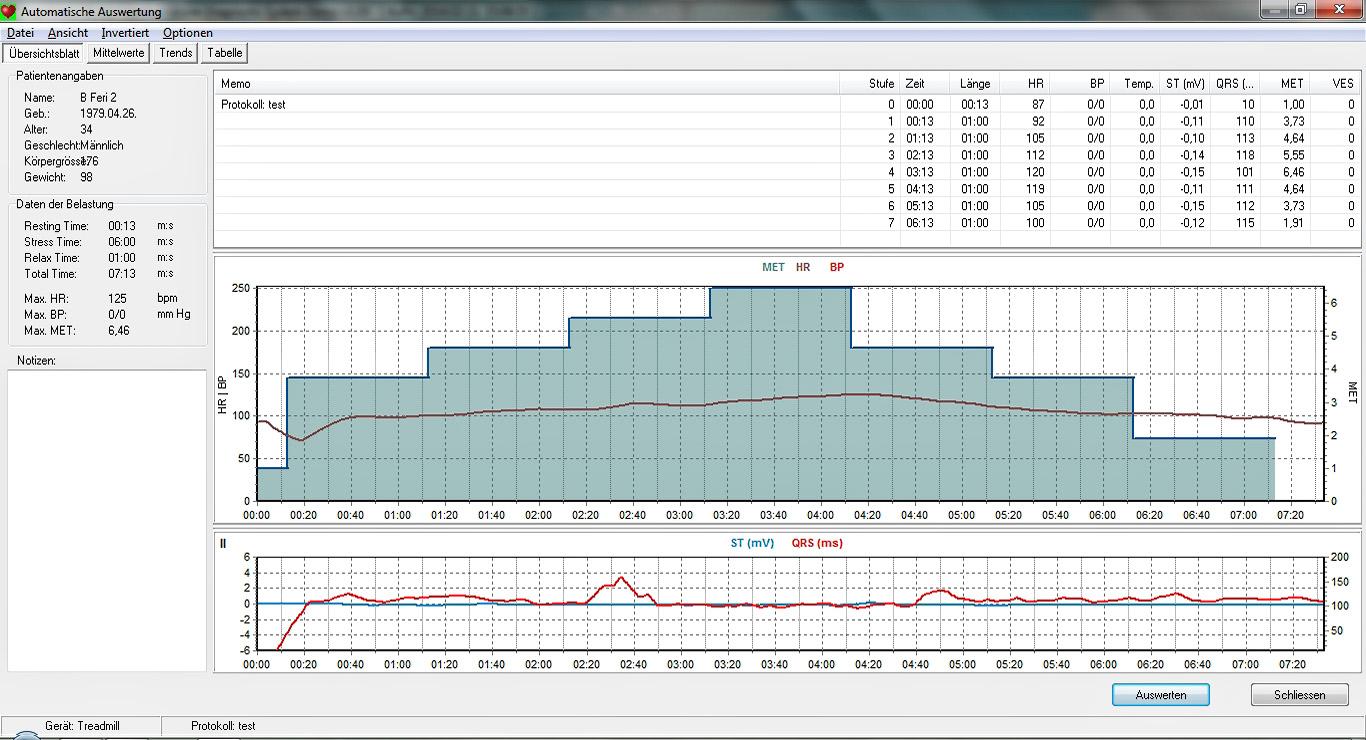The height and width of the screenshot is (740, 1366).
Task: Click the QRS (ms) legend label on lower chart
Action: [817, 543]
